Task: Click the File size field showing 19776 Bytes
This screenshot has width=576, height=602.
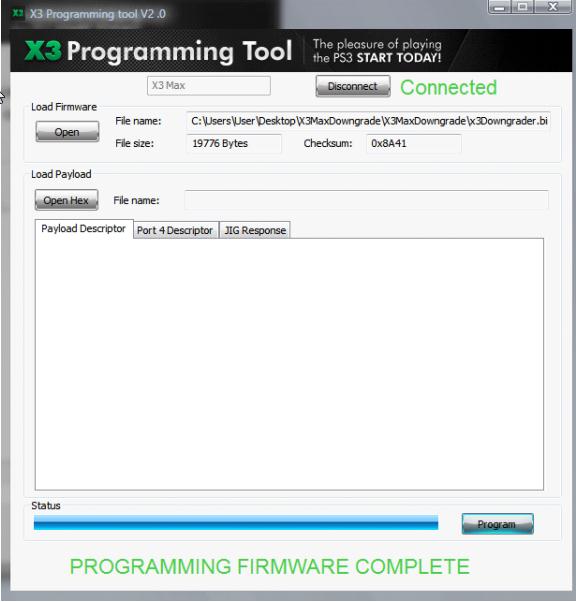Action: tap(234, 144)
